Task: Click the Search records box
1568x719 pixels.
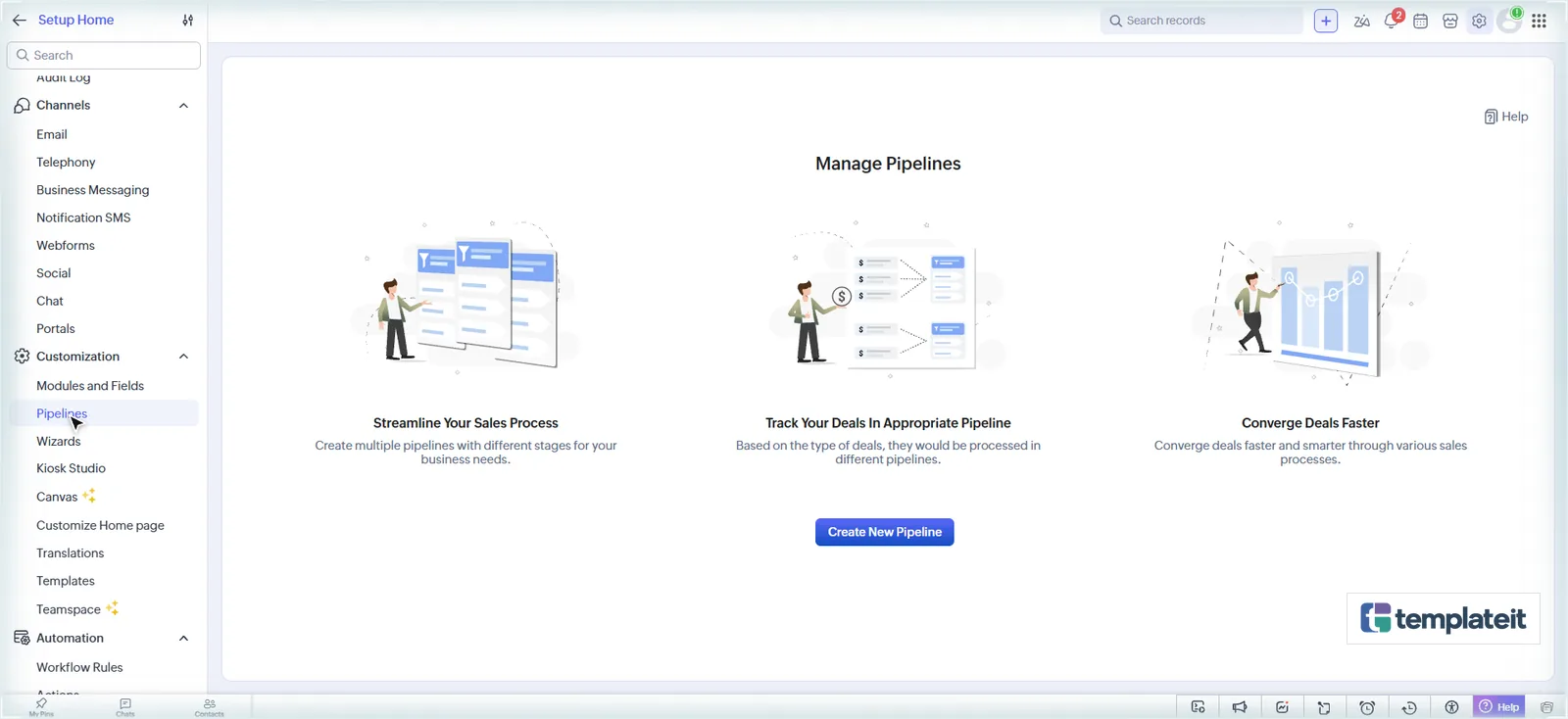Action: (1201, 21)
